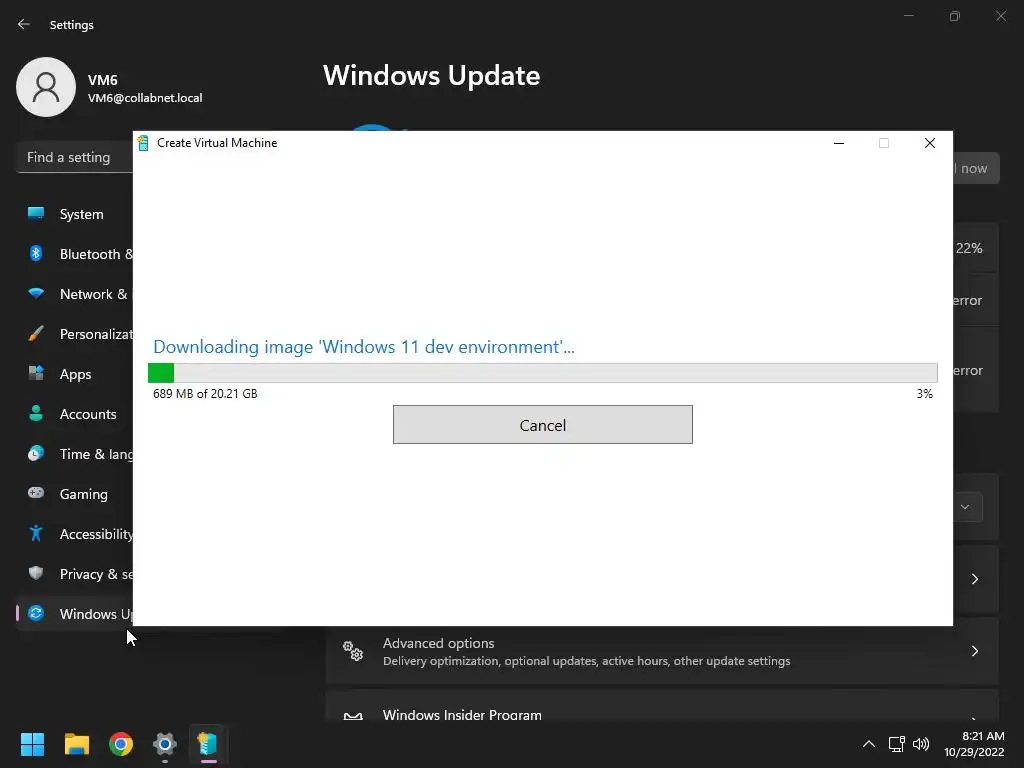Image resolution: width=1024 pixels, height=768 pixels.
Task: Click the Time & language clock icon
Action: pos(36,453)
